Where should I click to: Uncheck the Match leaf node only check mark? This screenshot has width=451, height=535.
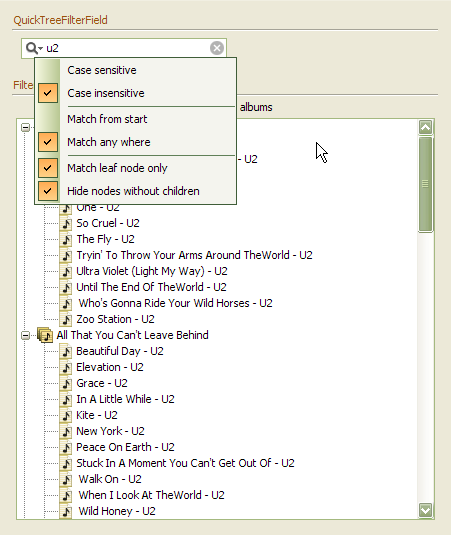(x=48, y=168)
